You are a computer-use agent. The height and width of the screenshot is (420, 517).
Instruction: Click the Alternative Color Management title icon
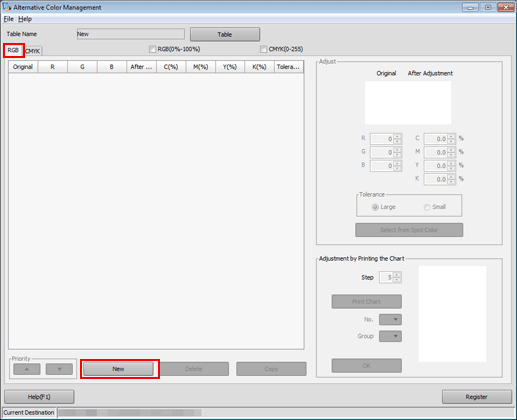coord(7,7)
